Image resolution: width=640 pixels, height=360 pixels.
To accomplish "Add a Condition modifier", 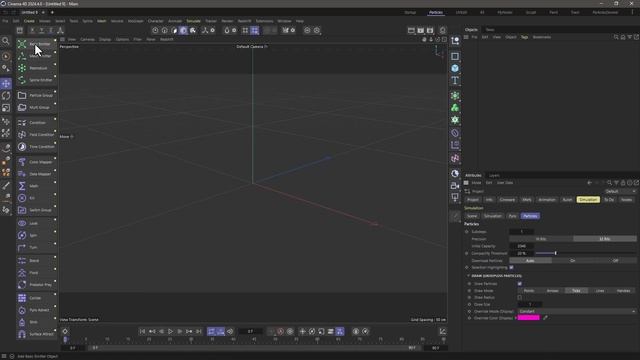I will click(x=36, y=122).
